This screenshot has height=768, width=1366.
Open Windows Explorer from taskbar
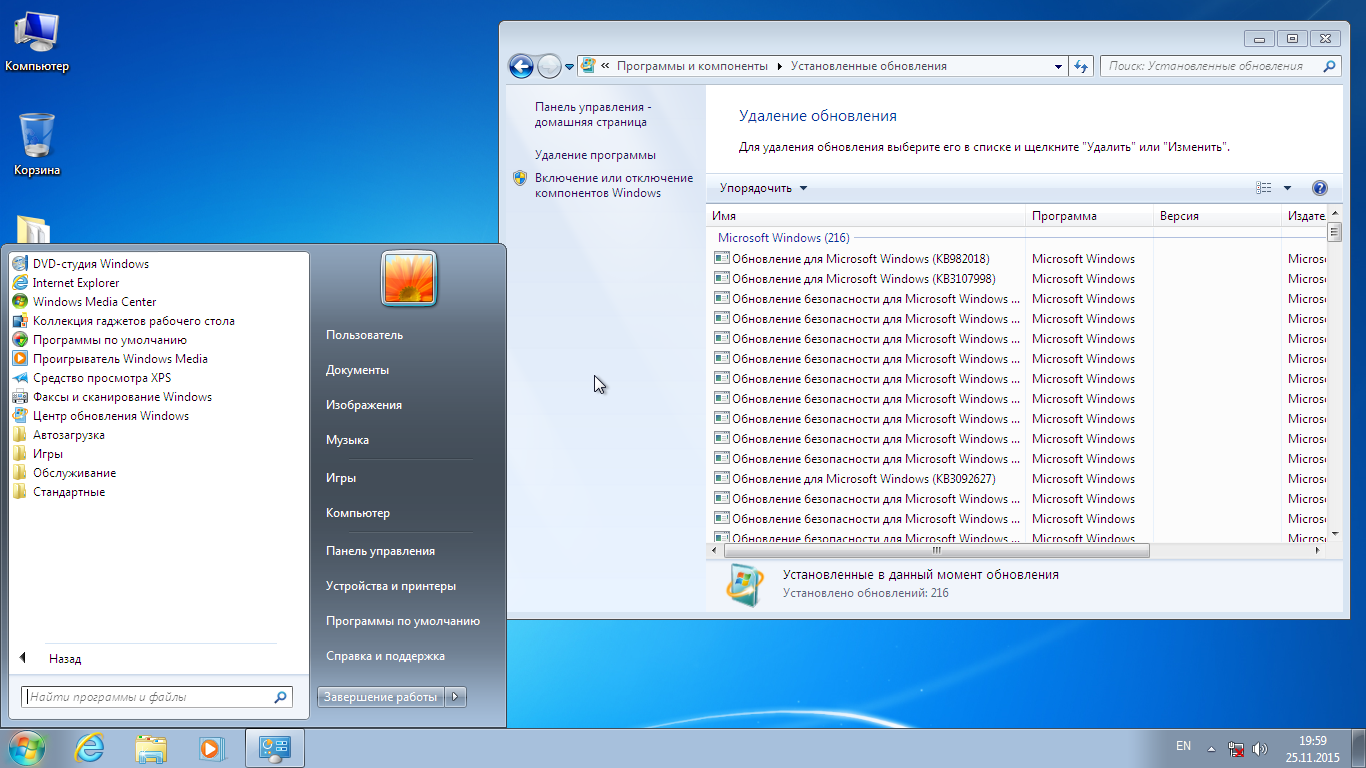pos(151,748)
